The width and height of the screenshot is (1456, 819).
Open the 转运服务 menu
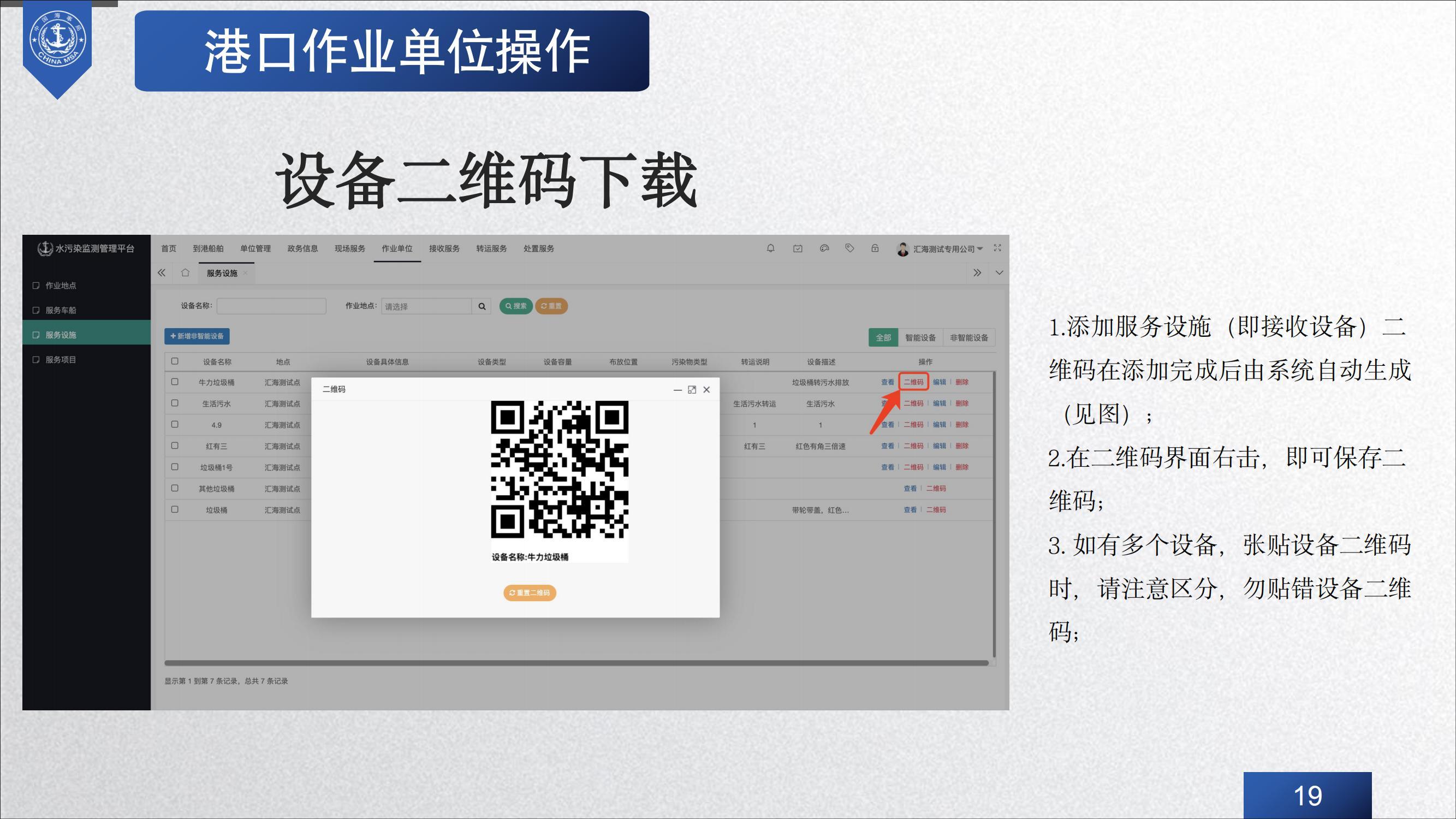[x=491, y=248]
